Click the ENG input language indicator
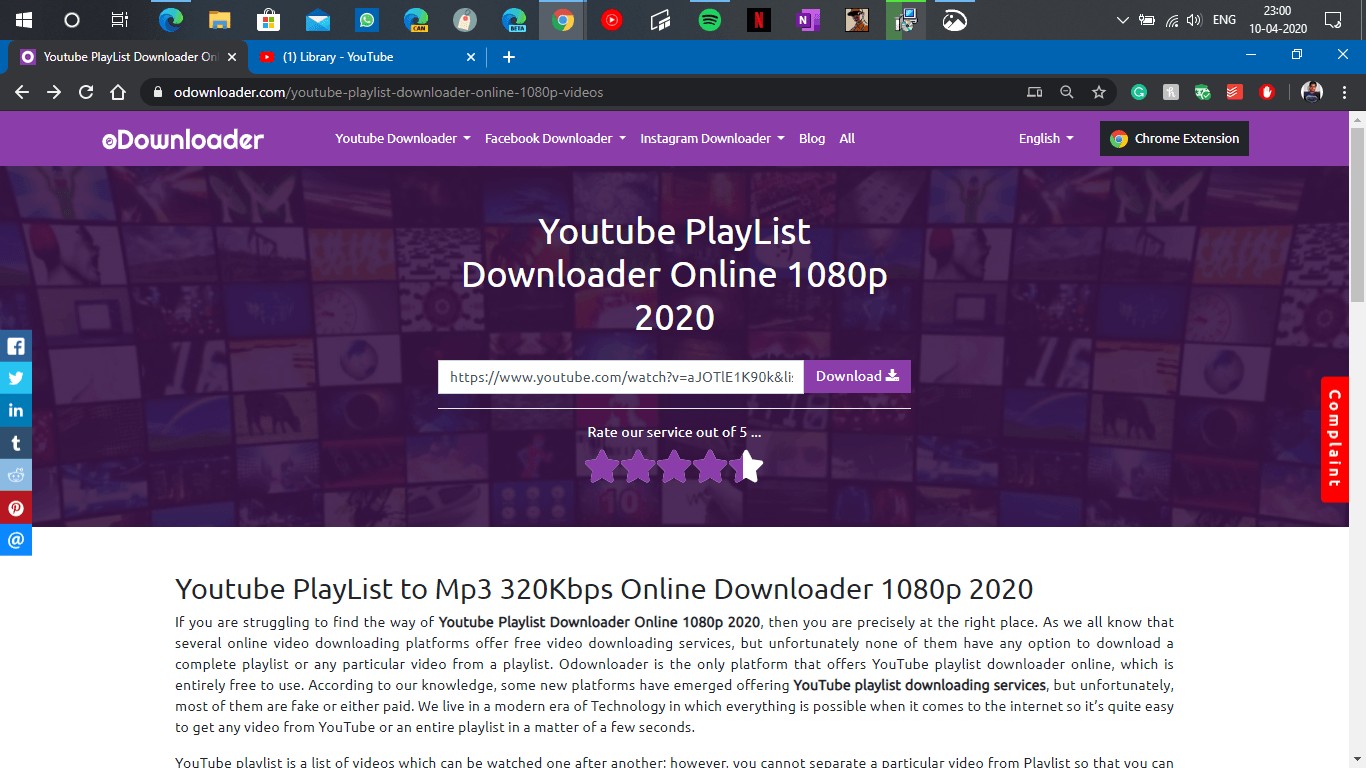Viewport: 1366px width, 768px height. pyautogui.click(x=1224, y=20)
